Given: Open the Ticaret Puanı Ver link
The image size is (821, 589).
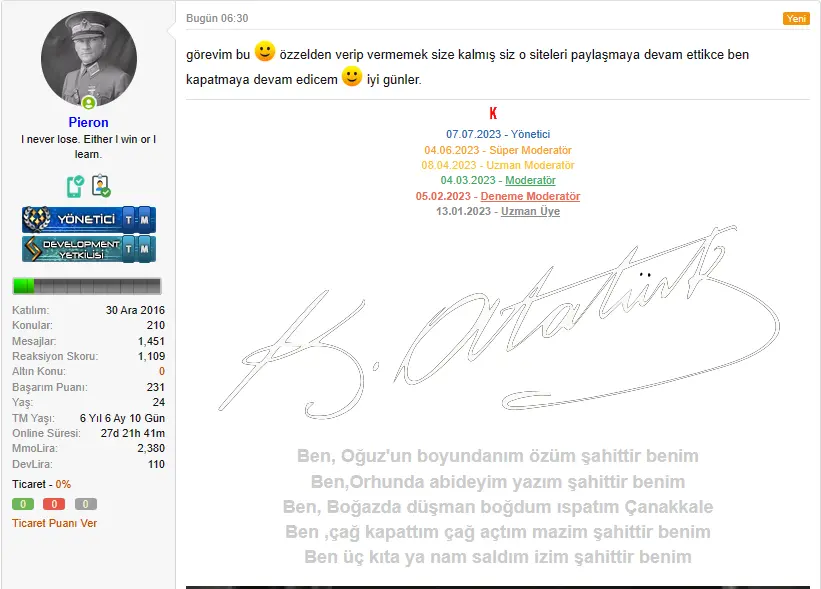Looking at the screenshot, I should click(x=55, y=522).
